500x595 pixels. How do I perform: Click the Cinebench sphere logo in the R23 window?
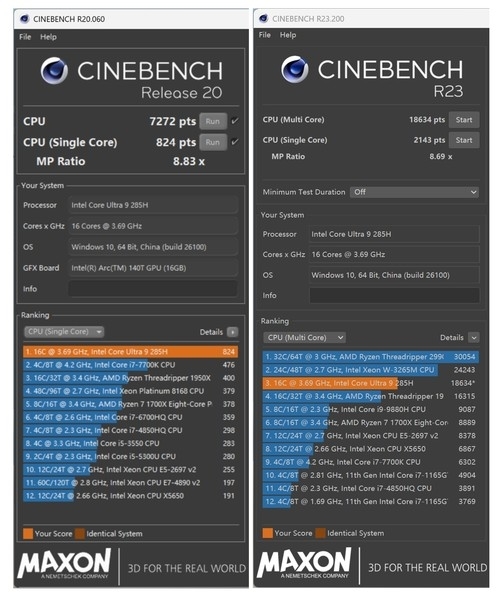[x=295, y=69]
